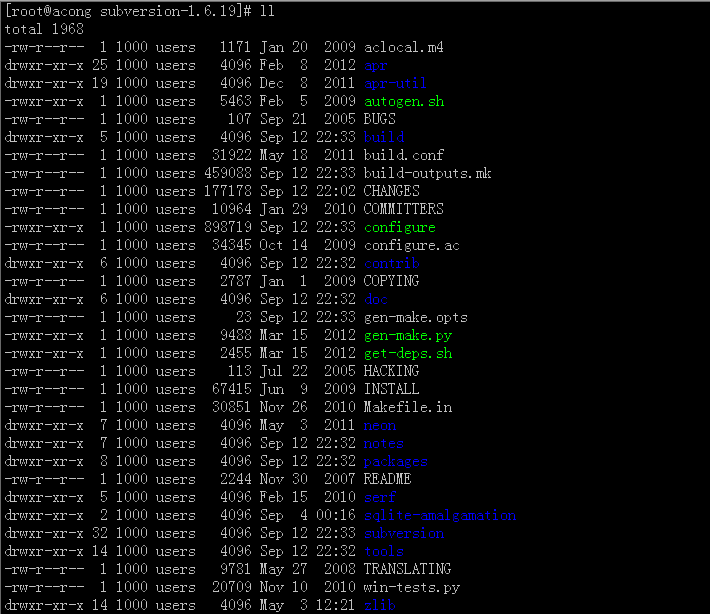Select size 9488 in gen-make.py row
711x615 pixels.
(x=236, y=335)
